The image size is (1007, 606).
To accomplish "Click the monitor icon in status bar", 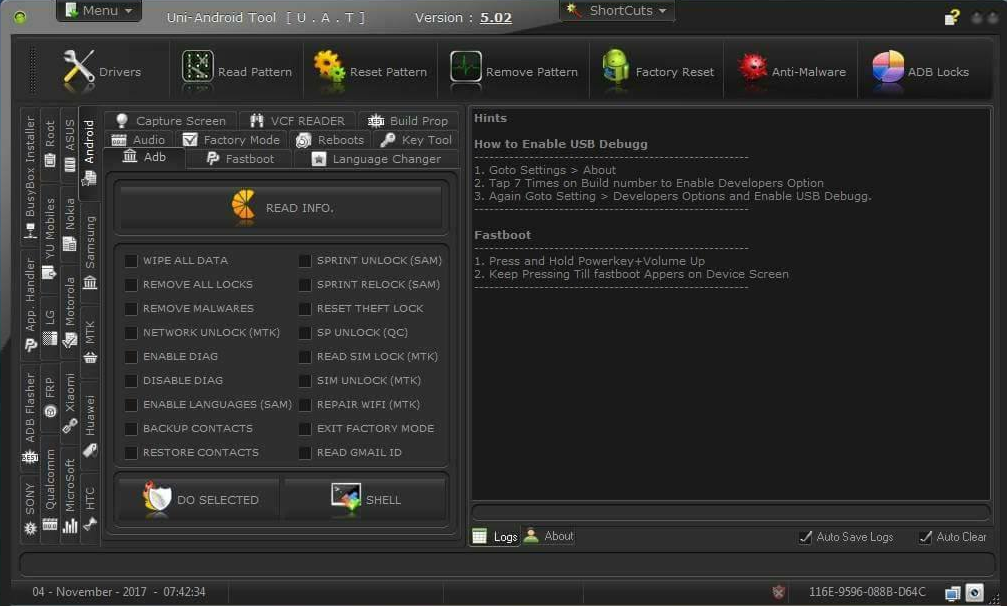I will [x=952, y=593].
